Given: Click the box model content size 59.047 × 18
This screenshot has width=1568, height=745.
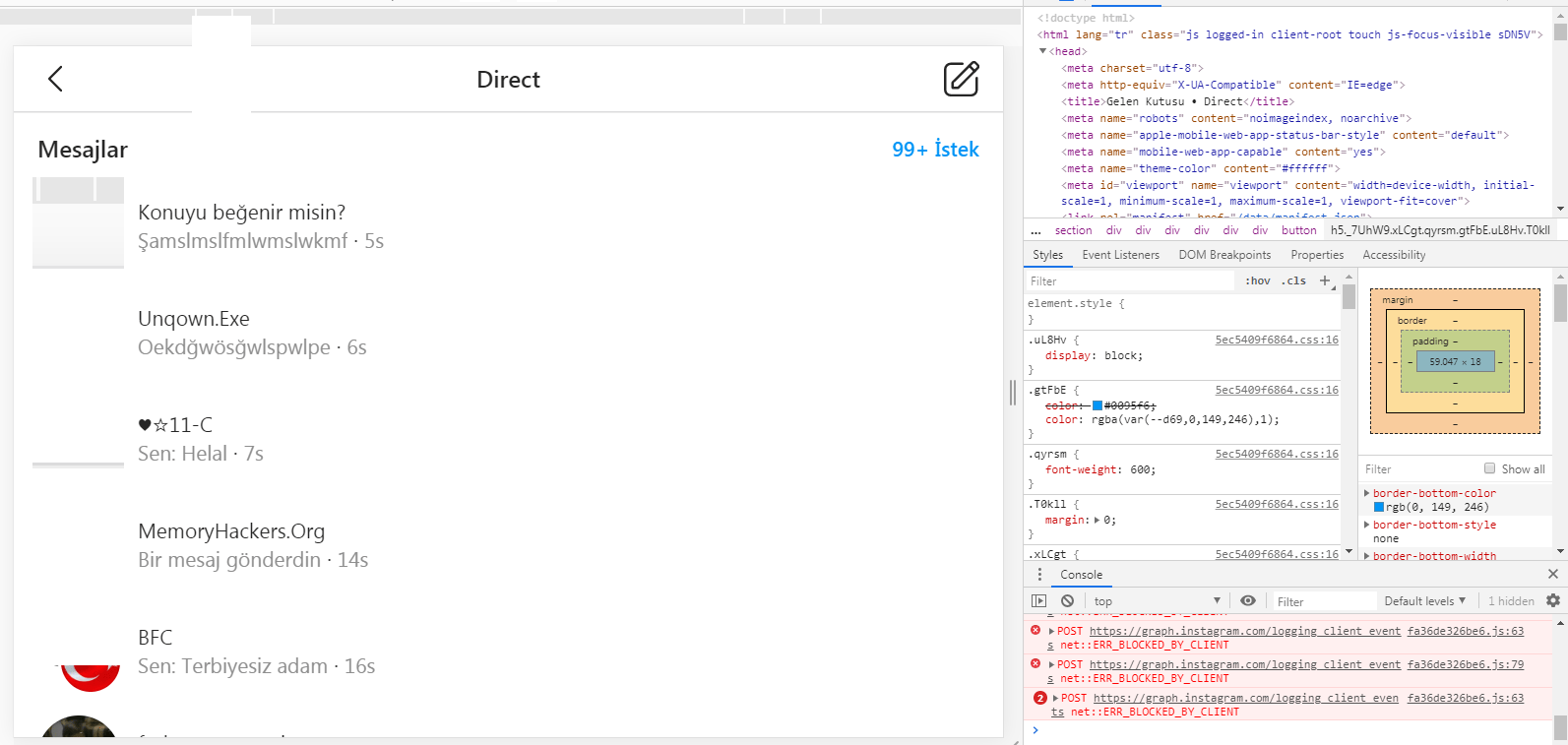Looking at the screenshot, I should coord(1455,361).
